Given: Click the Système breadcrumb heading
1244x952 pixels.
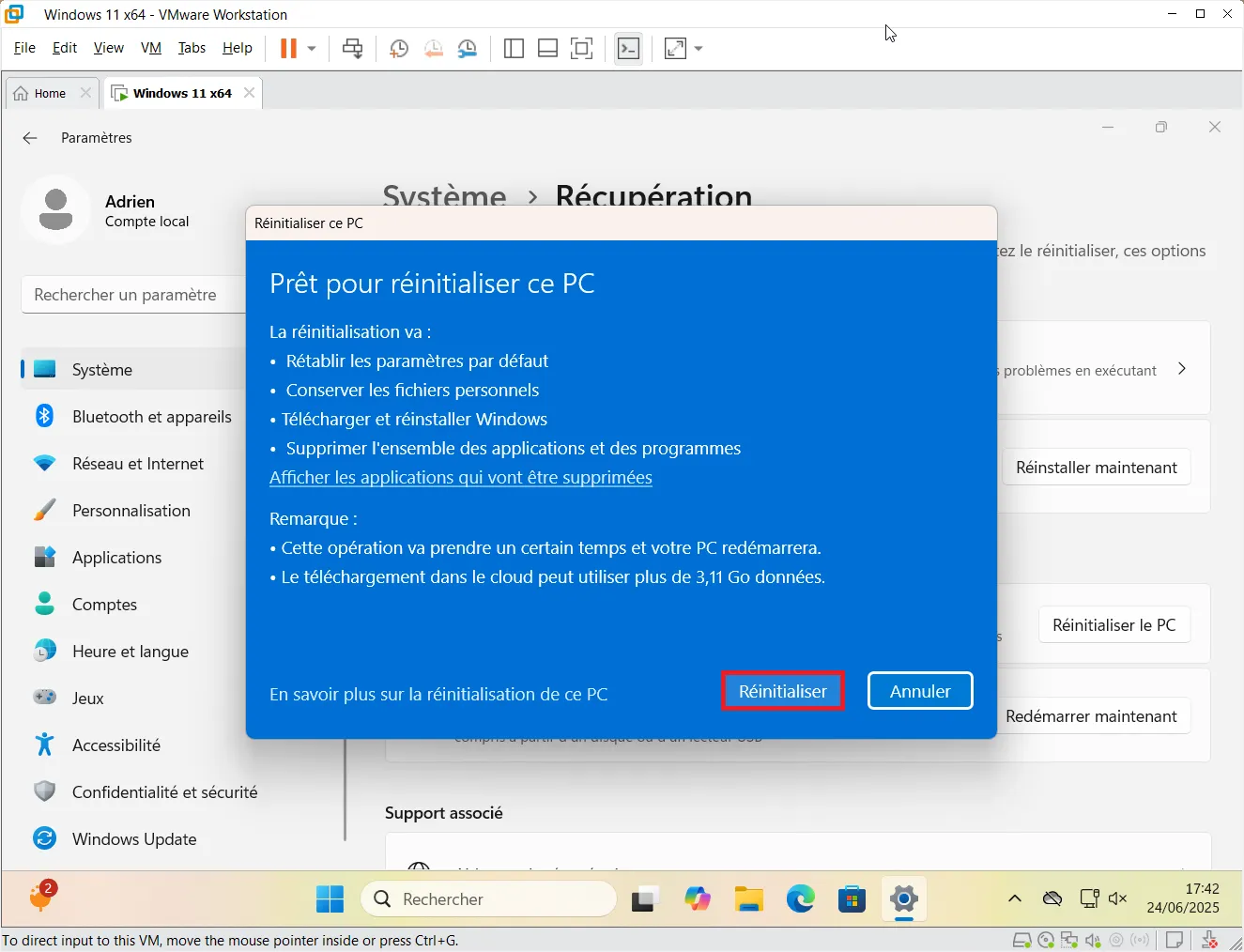Looking at the screenshot, I should click(x=444, y=196).
